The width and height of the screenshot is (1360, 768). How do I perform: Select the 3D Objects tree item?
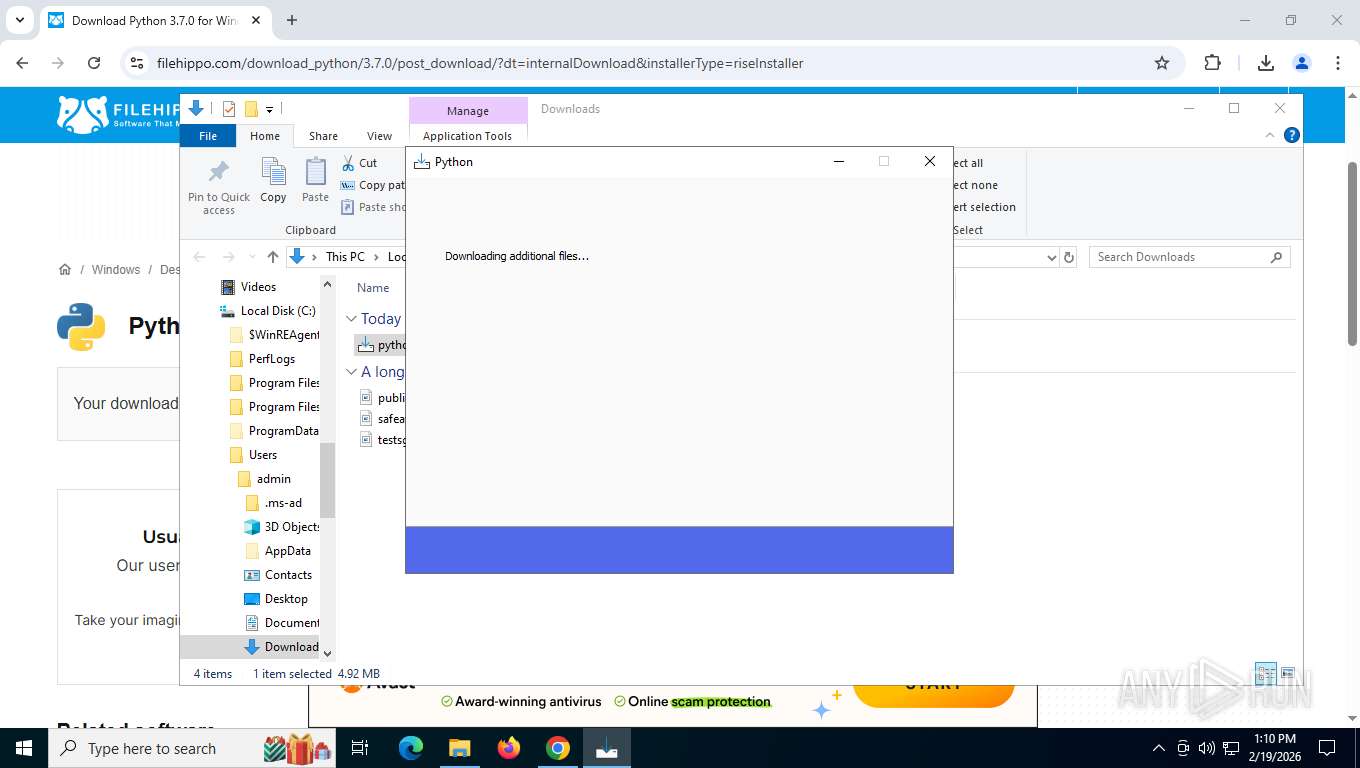292,527
